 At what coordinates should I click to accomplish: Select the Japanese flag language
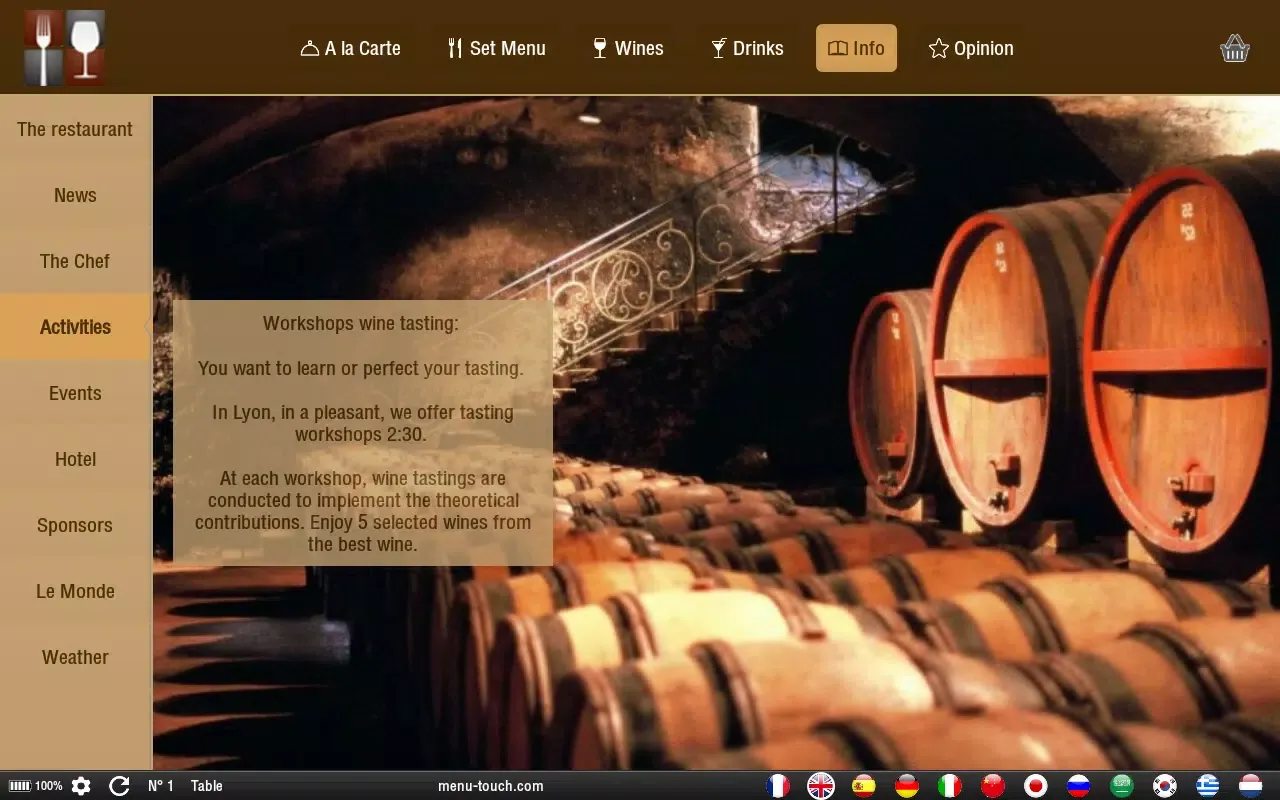pyautogui.click(x=1036, y=786)
